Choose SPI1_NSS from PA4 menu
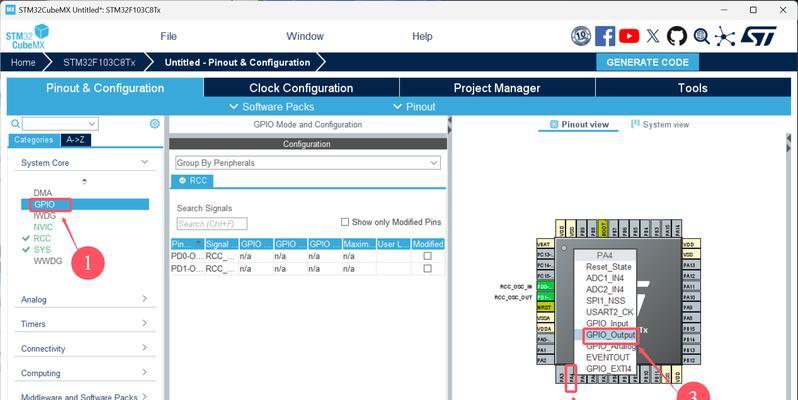Image resolution: width=798 pixels, height=400 pixels. tap(605, 301)
